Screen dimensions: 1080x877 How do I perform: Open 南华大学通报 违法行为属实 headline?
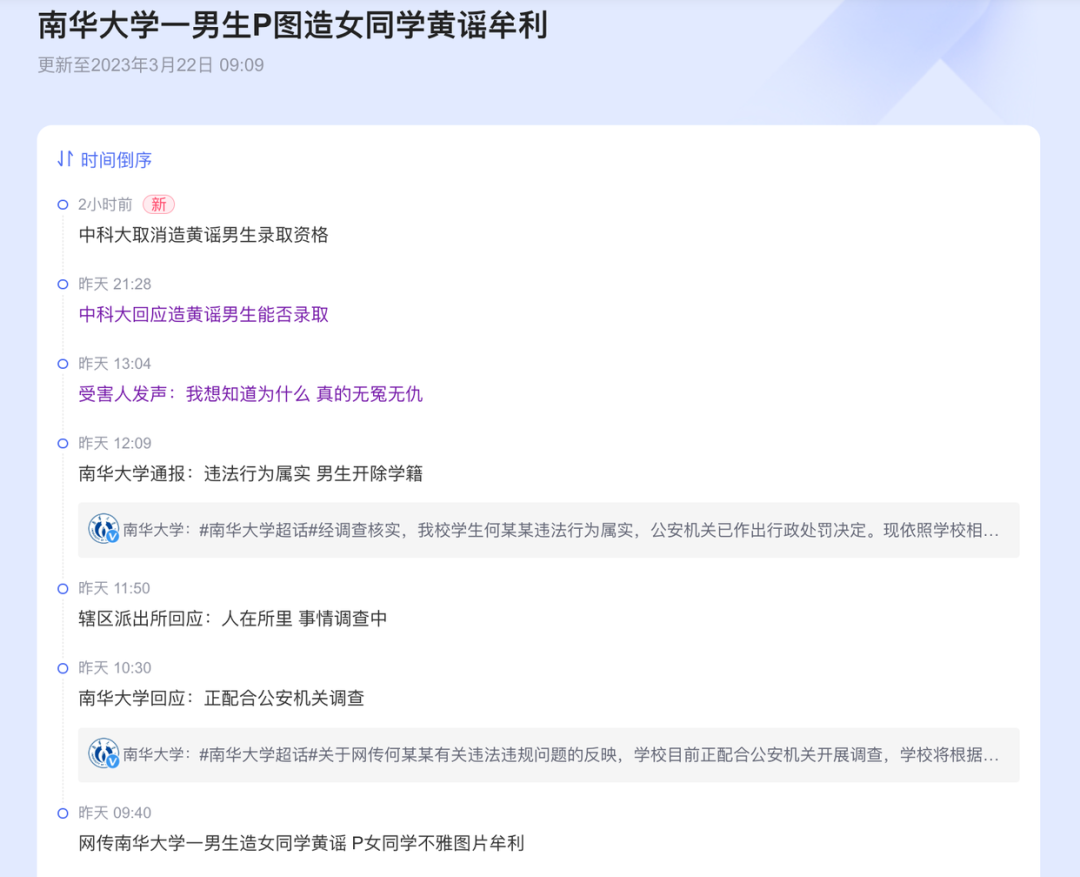250,473
